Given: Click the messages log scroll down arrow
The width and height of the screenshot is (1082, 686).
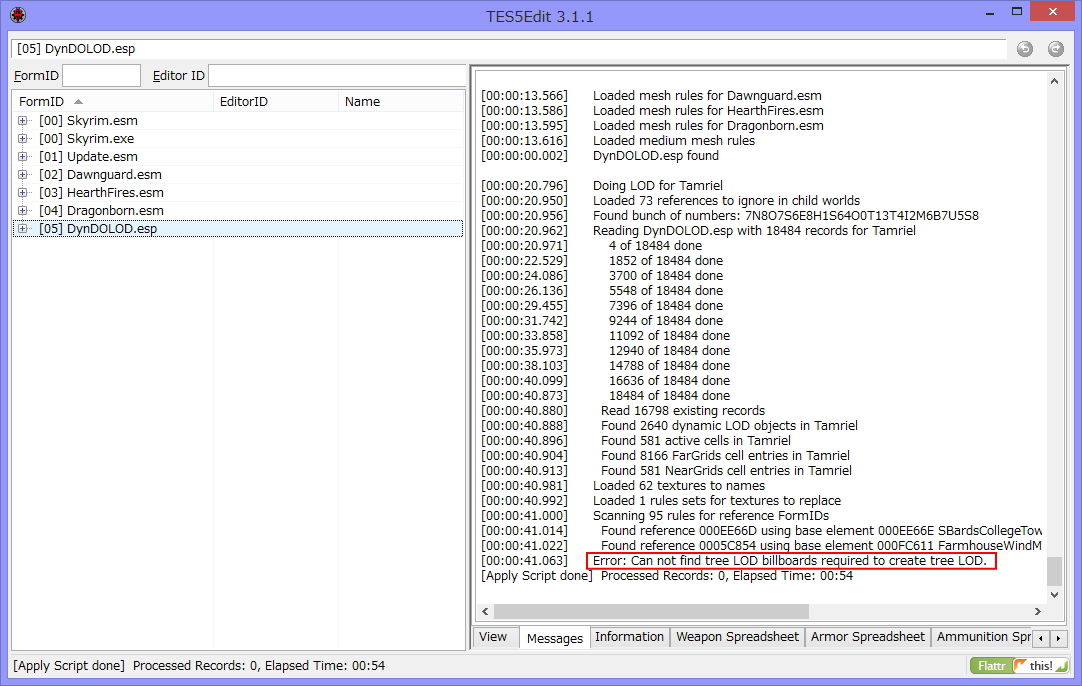Looking at the screenshot, I should (x=1054, y=595).
